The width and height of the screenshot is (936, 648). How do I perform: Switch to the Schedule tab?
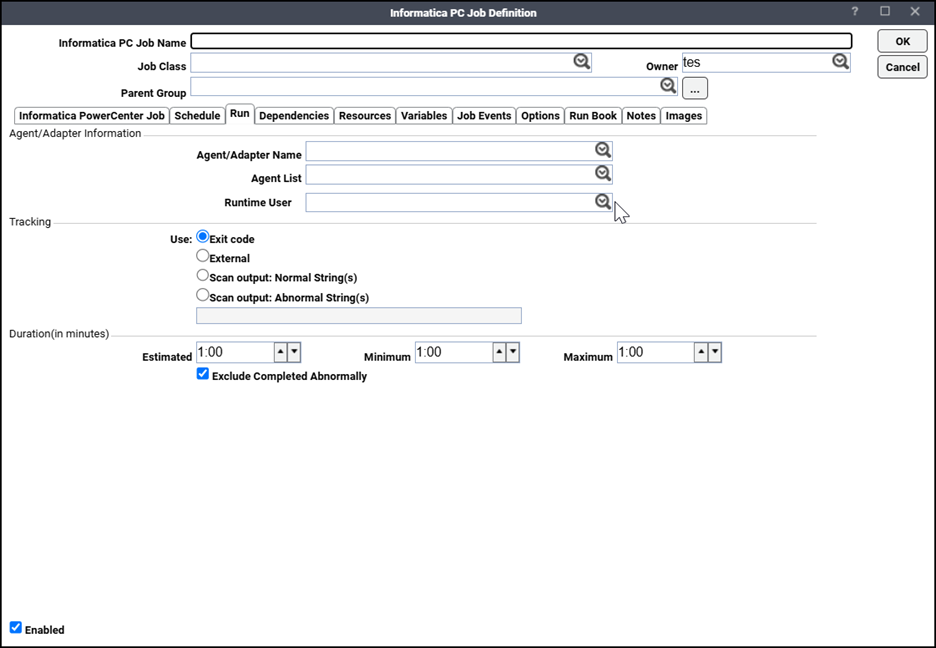(197, 116)
